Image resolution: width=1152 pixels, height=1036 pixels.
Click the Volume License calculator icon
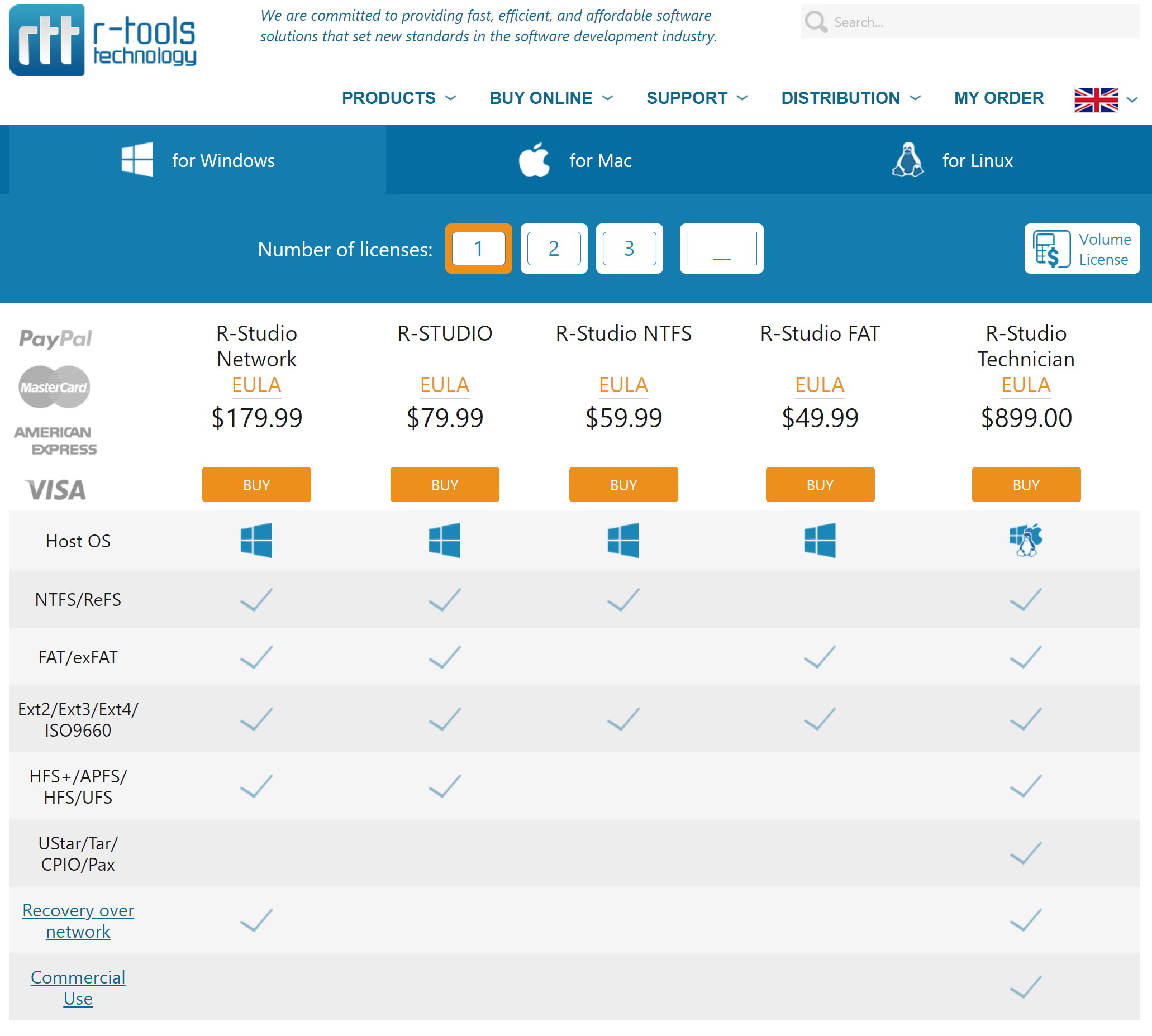point(1051,249)
